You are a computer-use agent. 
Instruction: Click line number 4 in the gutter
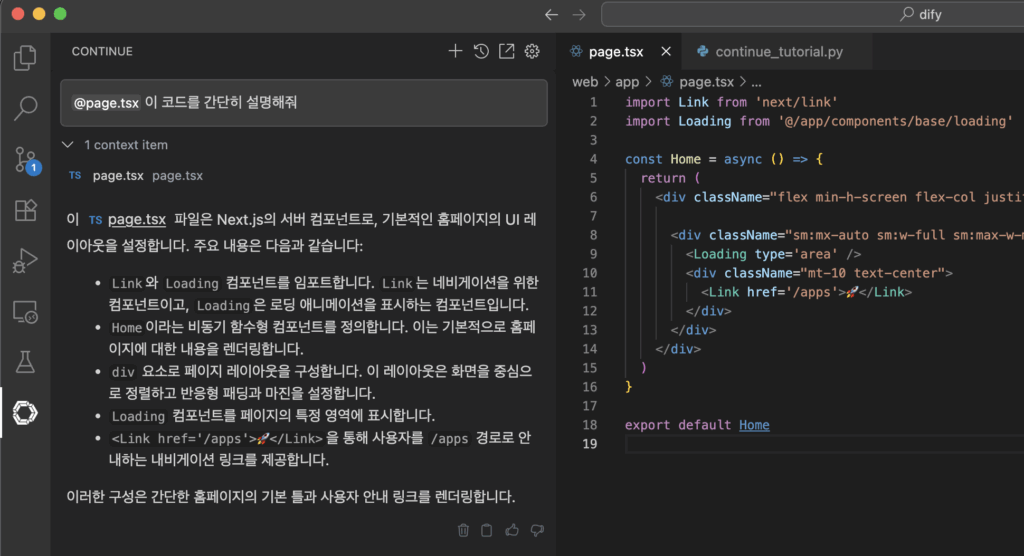pyautogui.click(x=593, y=159)
